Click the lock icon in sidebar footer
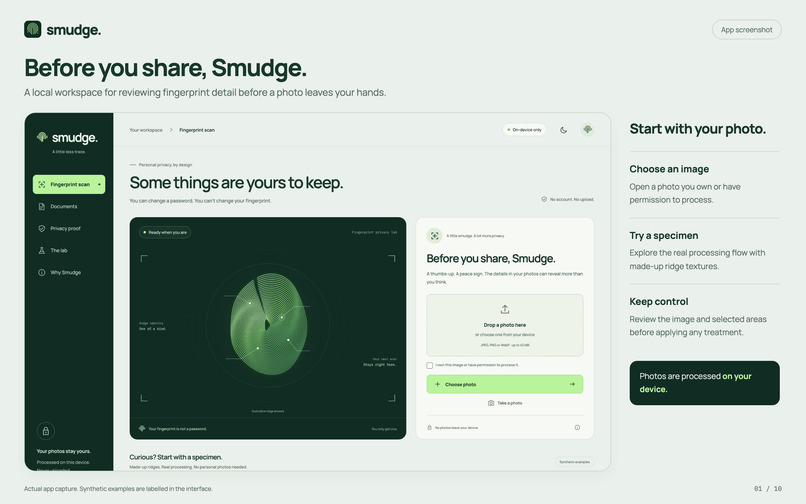 tap(46, 431)
